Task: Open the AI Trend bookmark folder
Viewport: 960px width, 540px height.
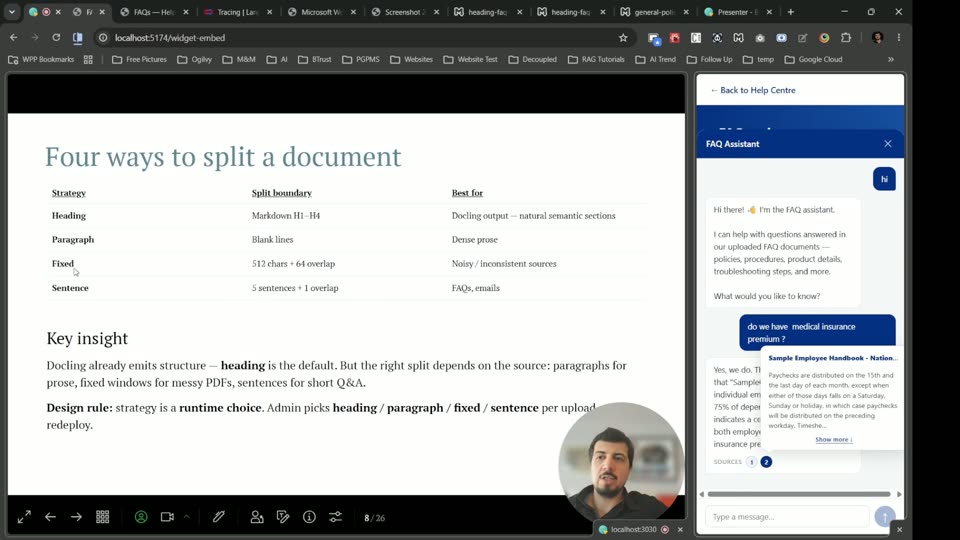Action: point(655,59)
